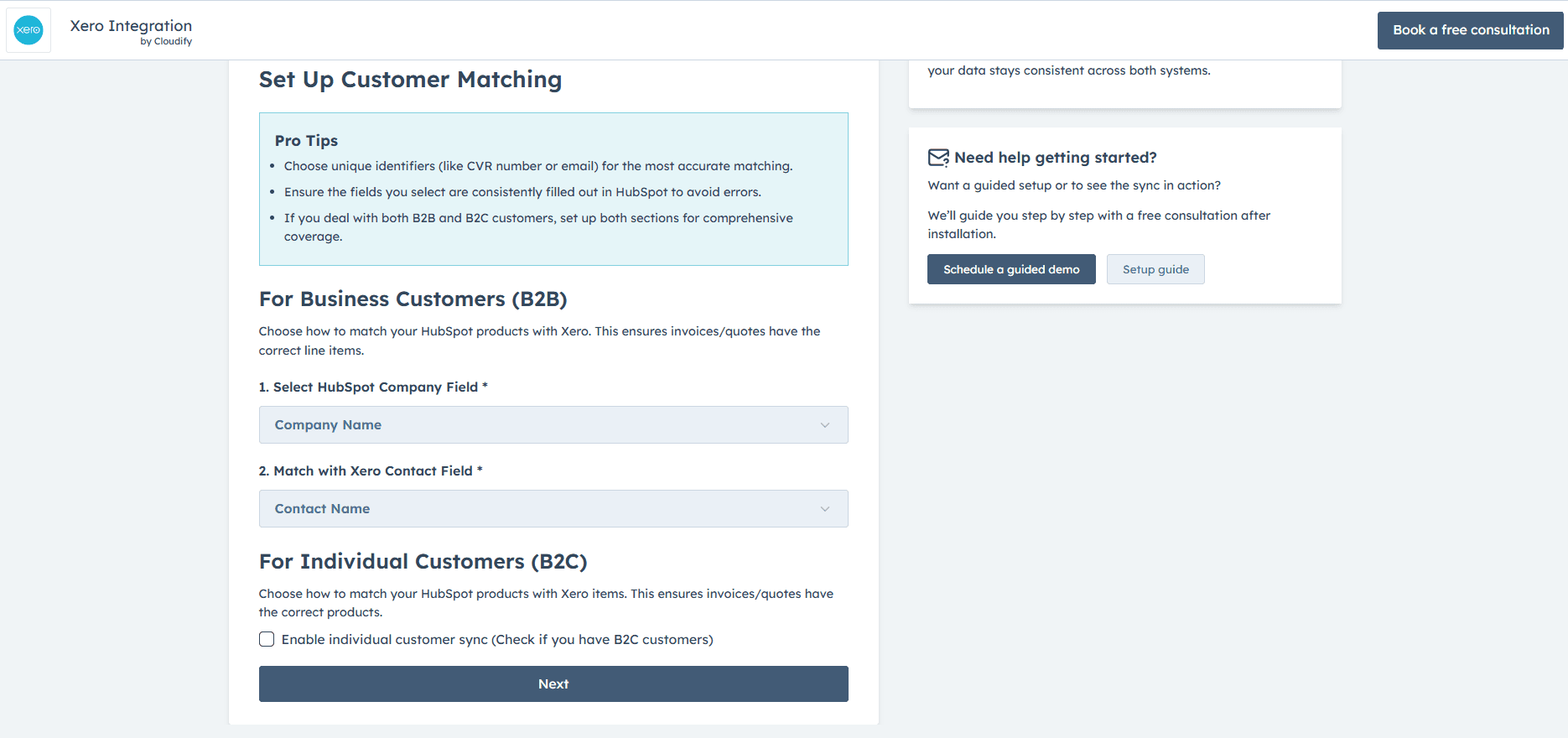This screenshot has height=738, width=1568.
Task: Click the 'Enable individual customer sync' label text
Action: (x=497, y=640)
